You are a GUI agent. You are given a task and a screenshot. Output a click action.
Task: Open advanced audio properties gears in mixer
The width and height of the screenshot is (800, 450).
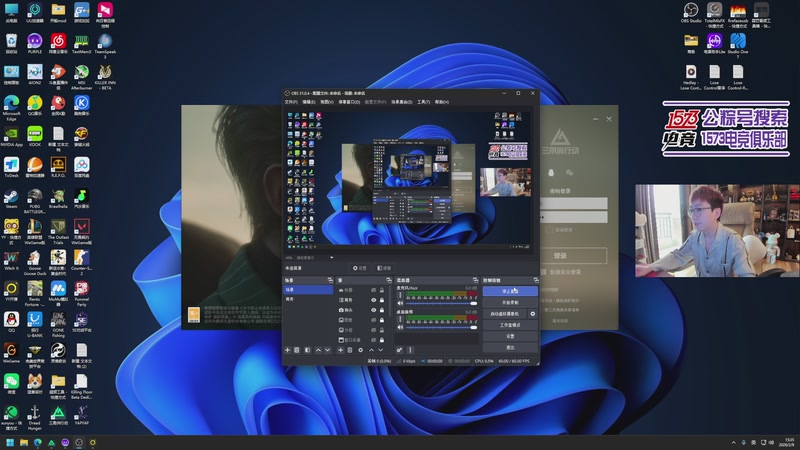pos(399,350)
